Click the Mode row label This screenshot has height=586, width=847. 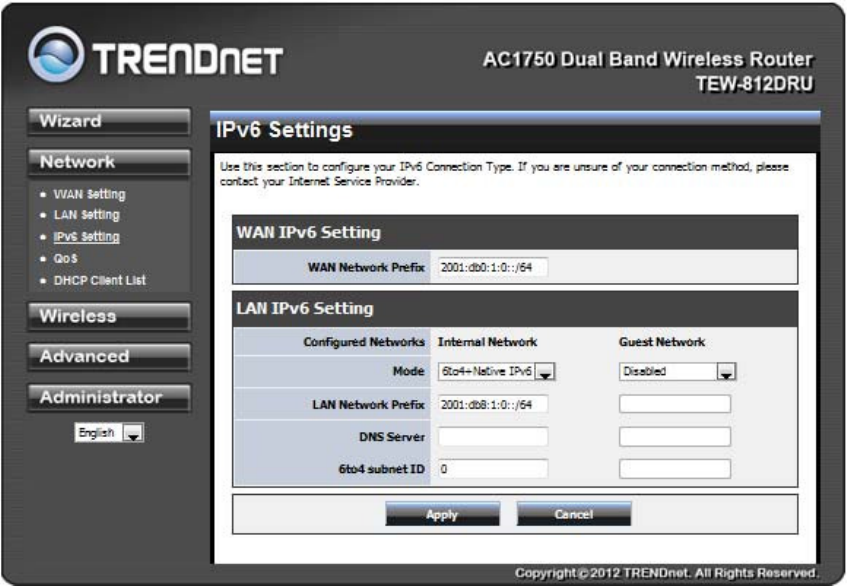[408, 372]
